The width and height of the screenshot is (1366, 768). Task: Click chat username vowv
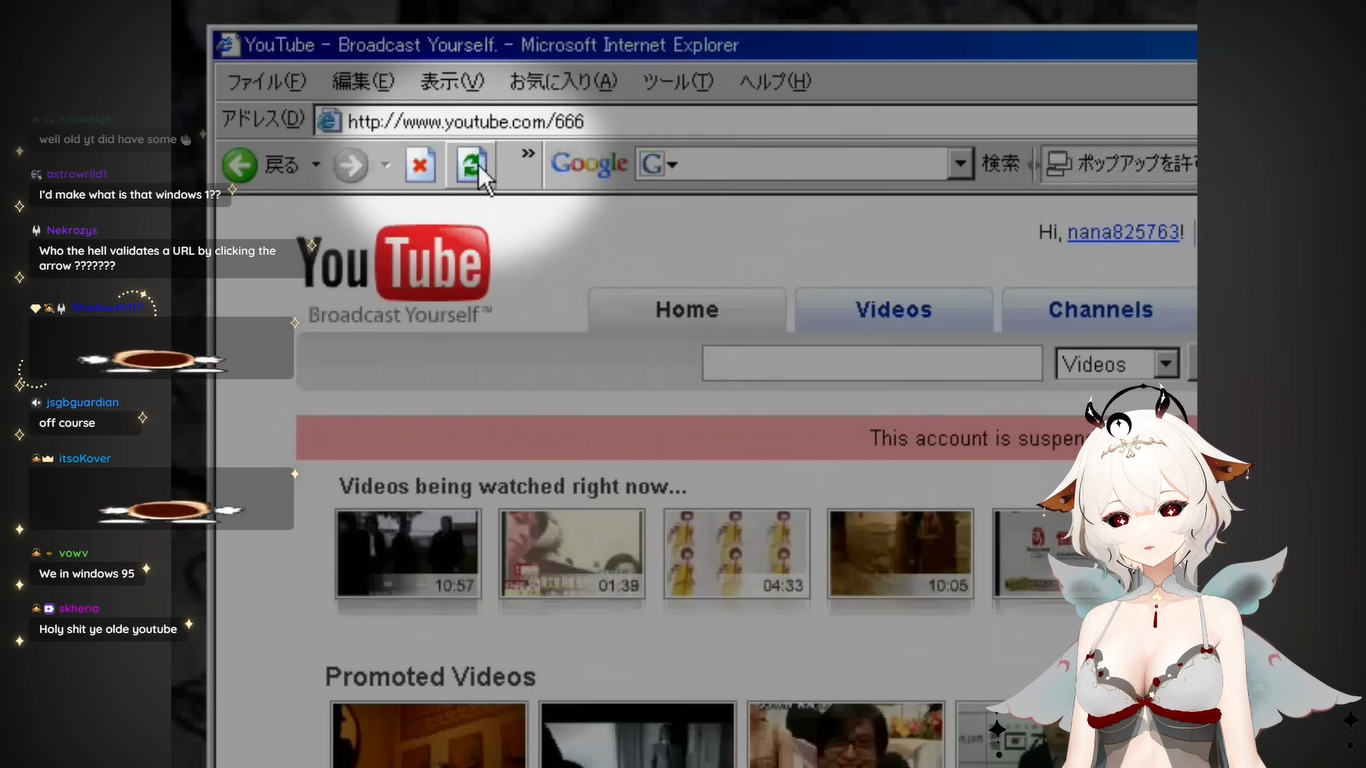74,553
